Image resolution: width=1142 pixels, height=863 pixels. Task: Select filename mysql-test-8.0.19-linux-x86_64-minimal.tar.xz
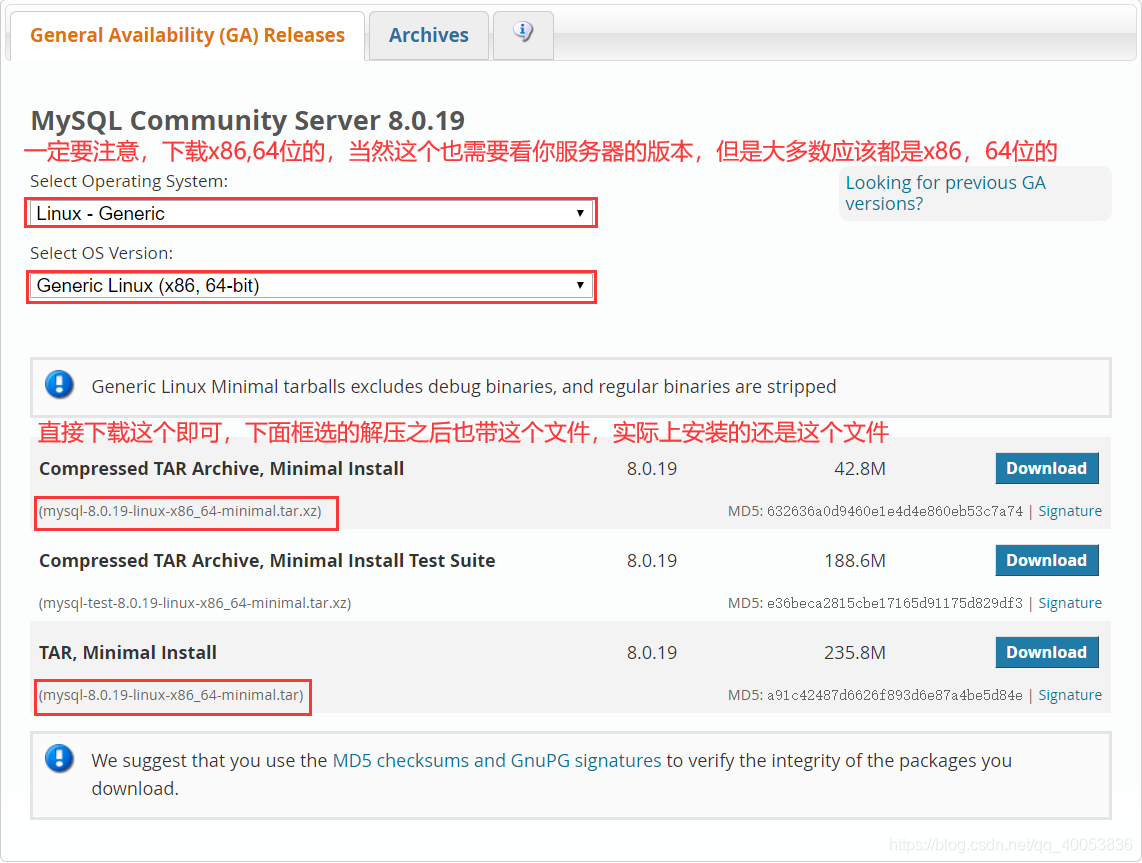[x=194, y=603]
